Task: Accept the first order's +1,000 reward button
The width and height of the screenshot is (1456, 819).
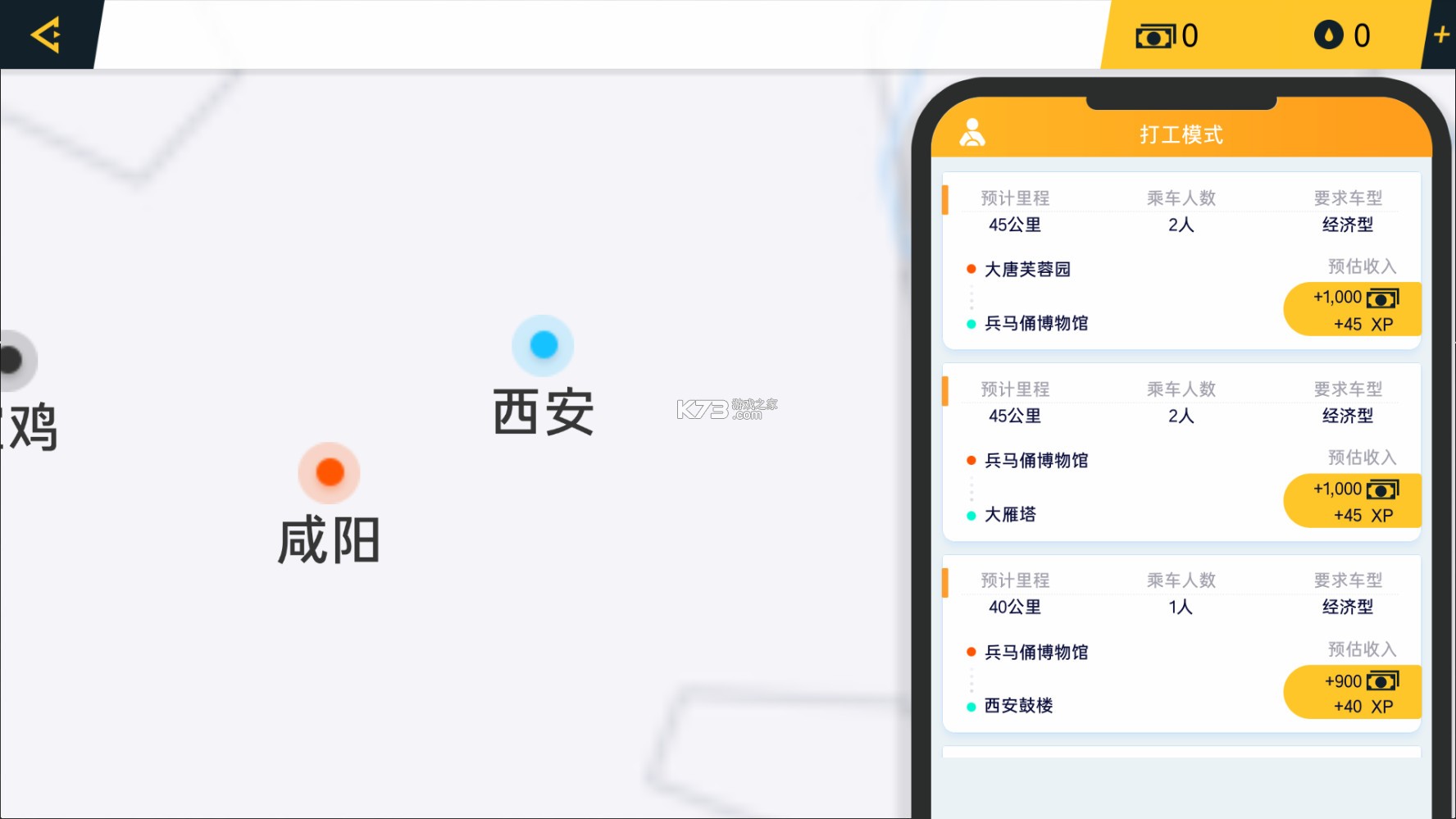Action: [1353, 310]
